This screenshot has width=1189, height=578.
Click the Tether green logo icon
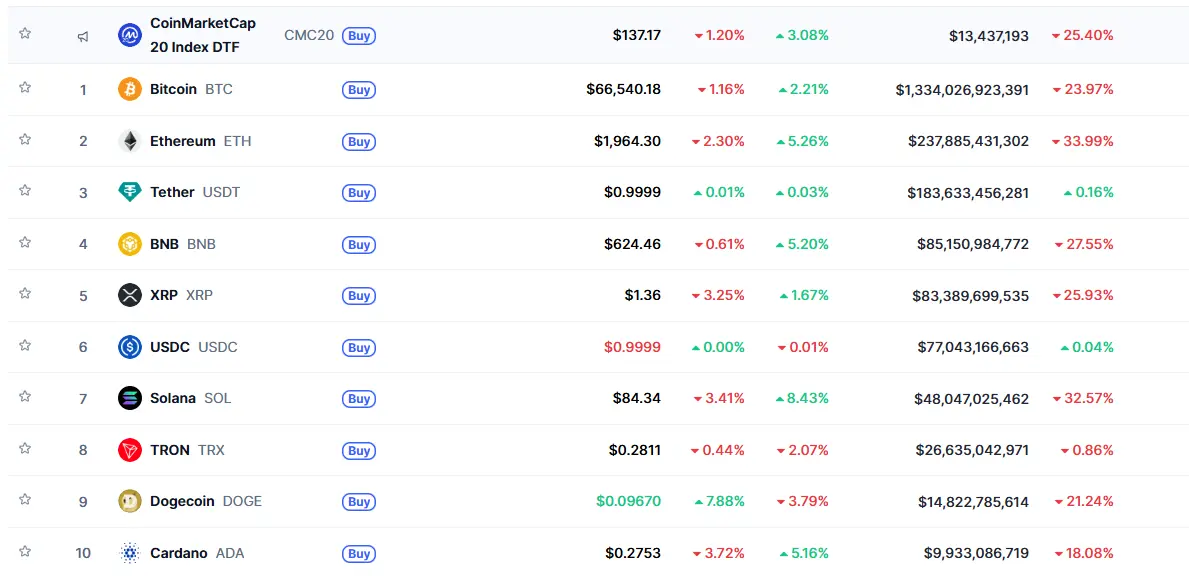point(130,192)
